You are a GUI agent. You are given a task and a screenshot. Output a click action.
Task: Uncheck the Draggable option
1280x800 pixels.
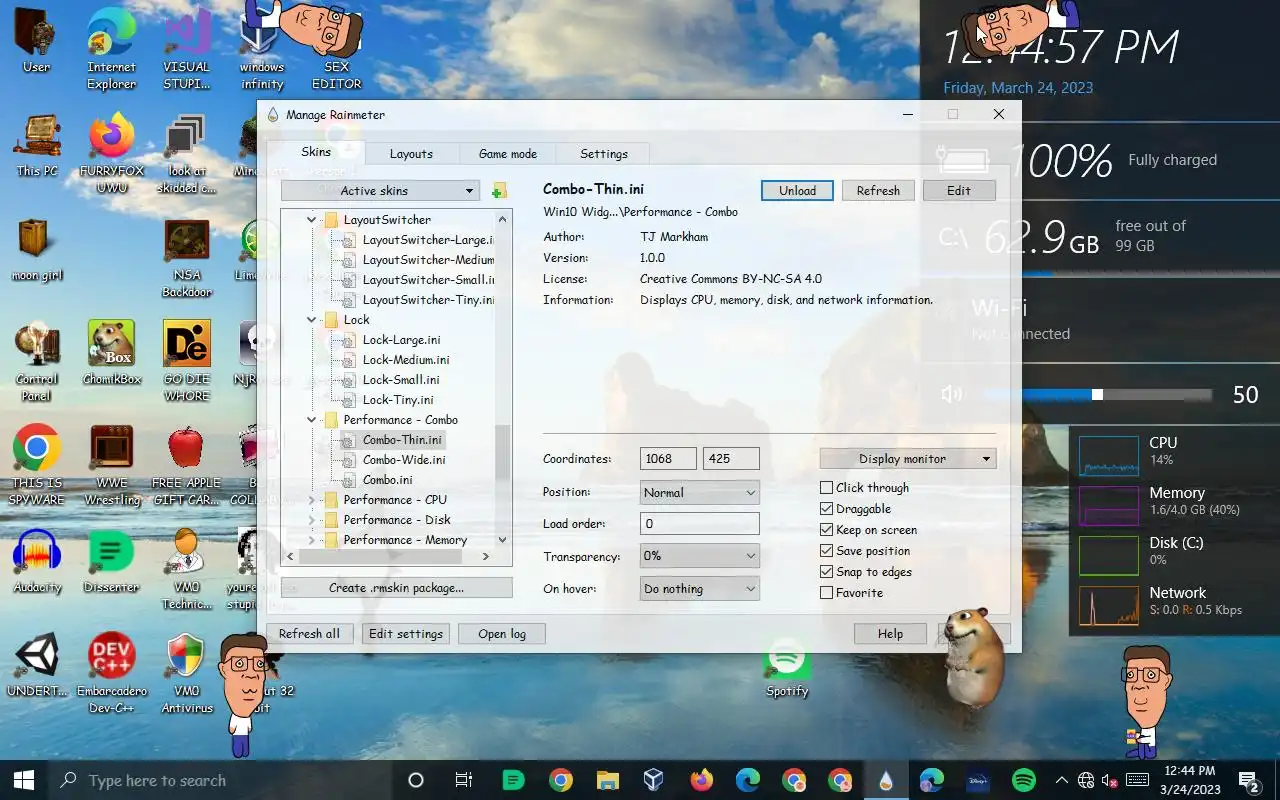coord(826,509)
